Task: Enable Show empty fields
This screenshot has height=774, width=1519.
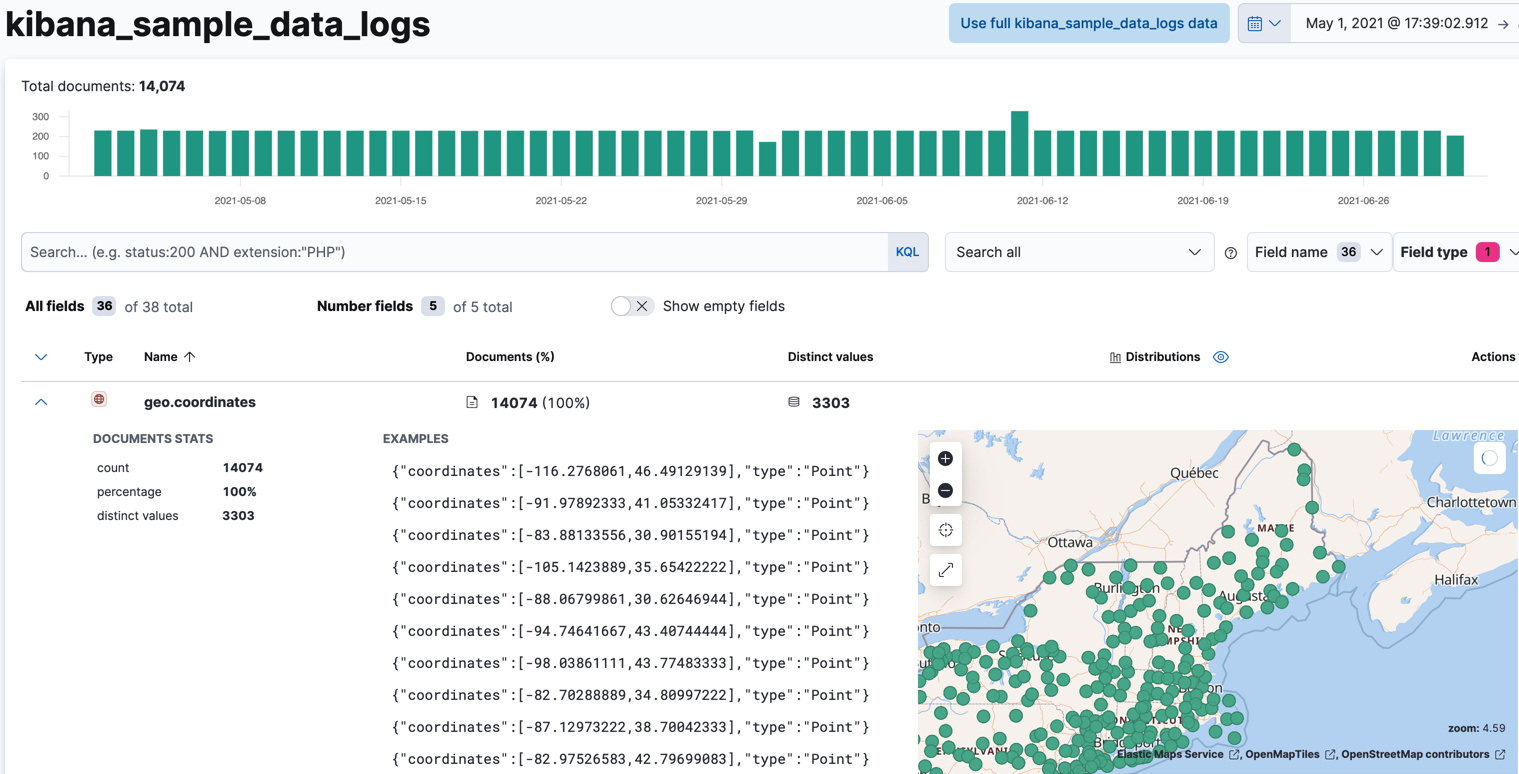Action: point(631,307)
